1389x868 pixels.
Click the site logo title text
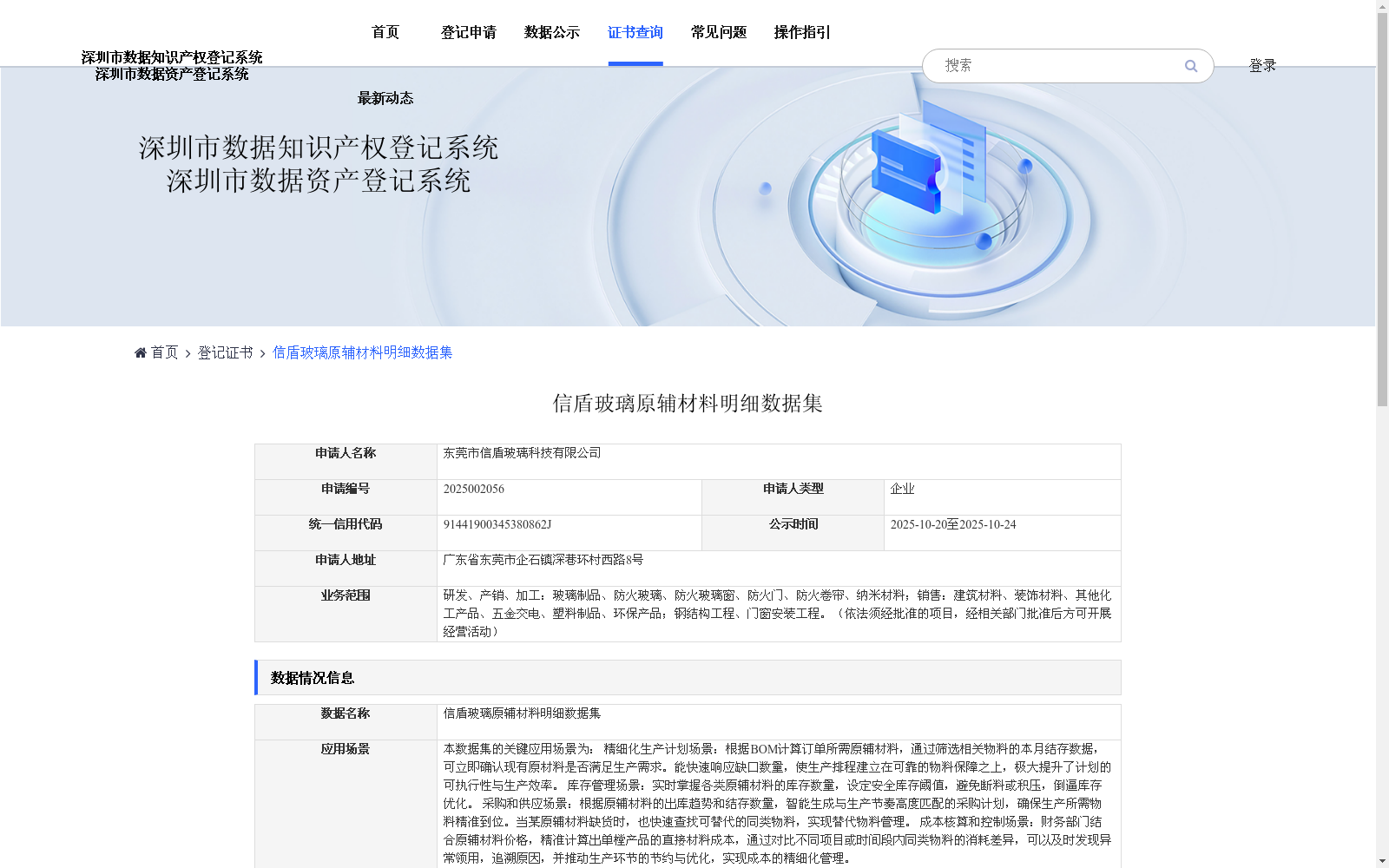click(172, 66)
